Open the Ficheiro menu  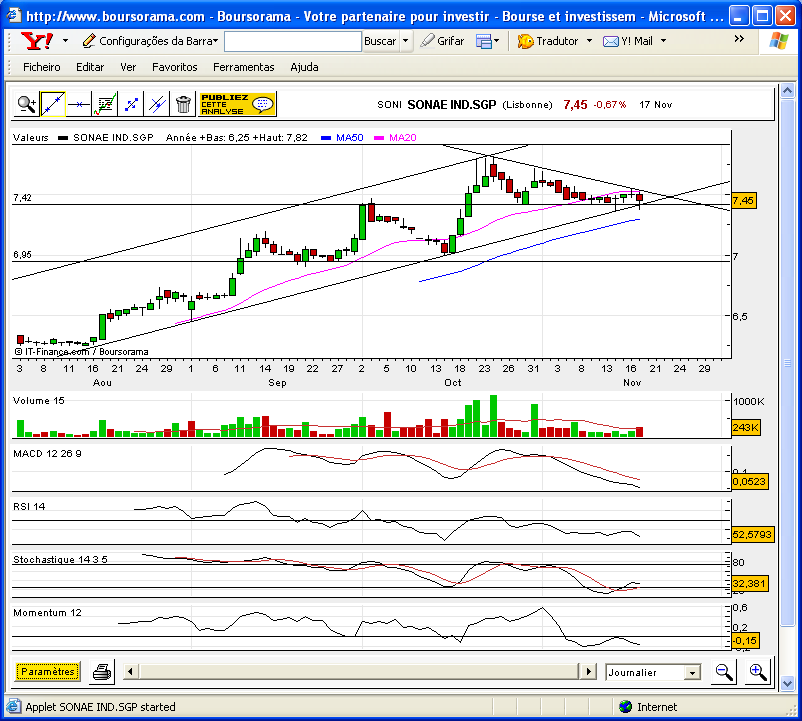[41, 67]
